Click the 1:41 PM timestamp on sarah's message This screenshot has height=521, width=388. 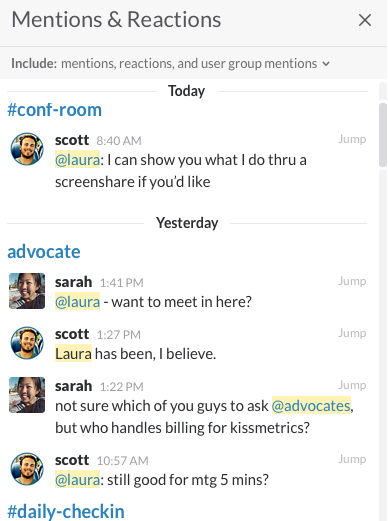pyautogui.click(x=122, y=283)
